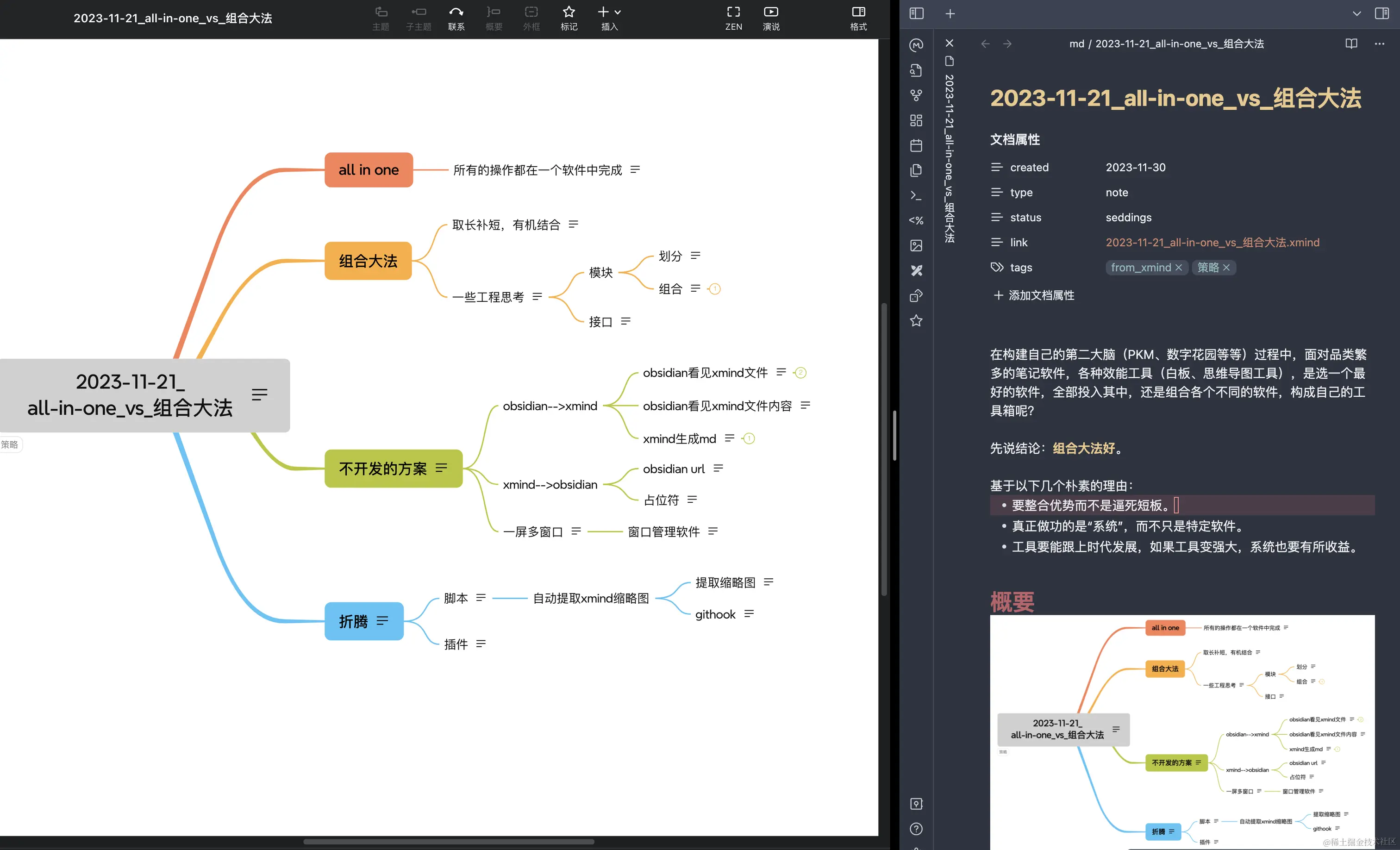The width and height of the screenshot is (1400, 850).
Task: Open note icon on central topic
Action: coord(259,394)
